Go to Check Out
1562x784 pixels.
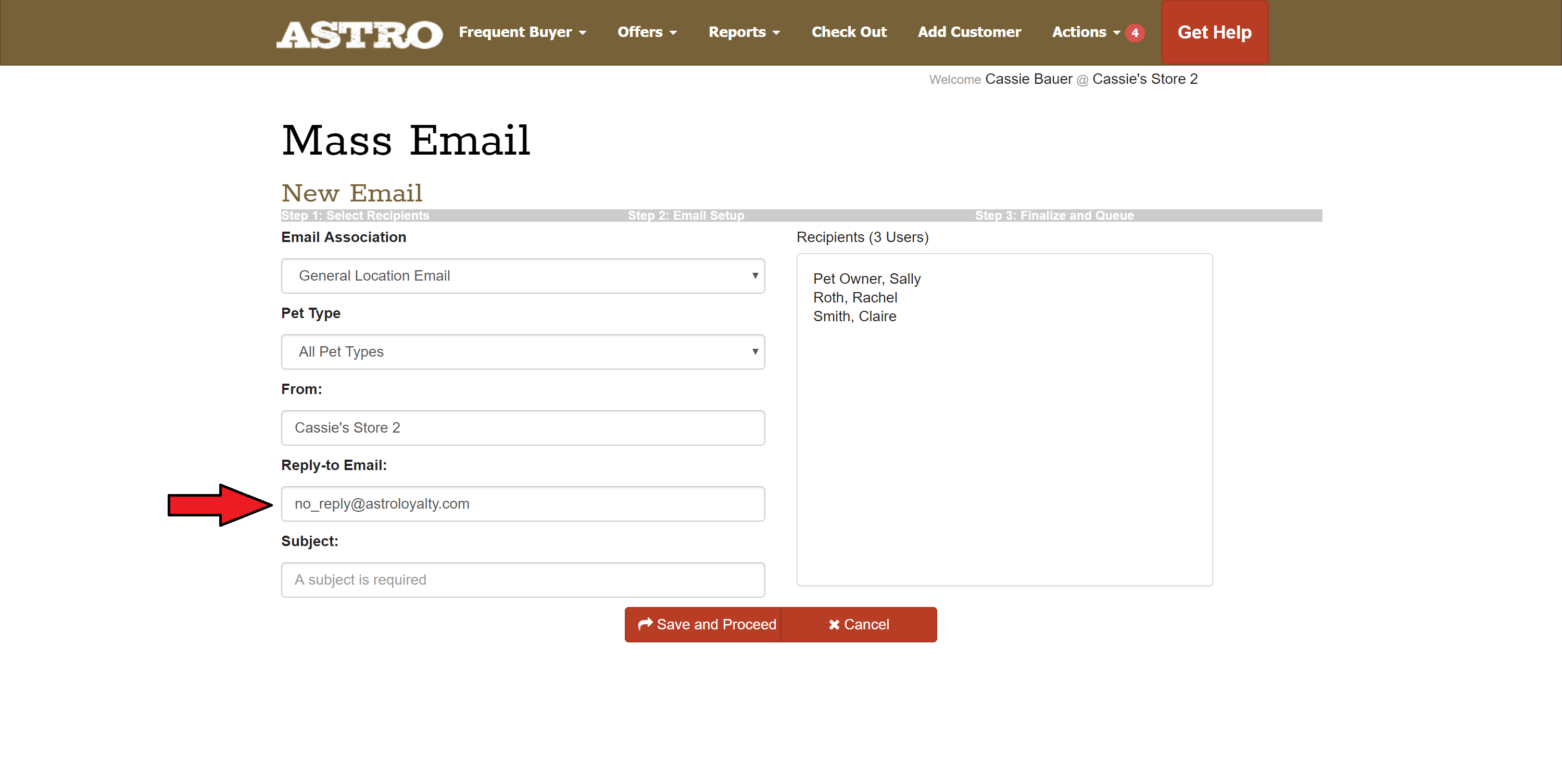[x=849, y=32]
